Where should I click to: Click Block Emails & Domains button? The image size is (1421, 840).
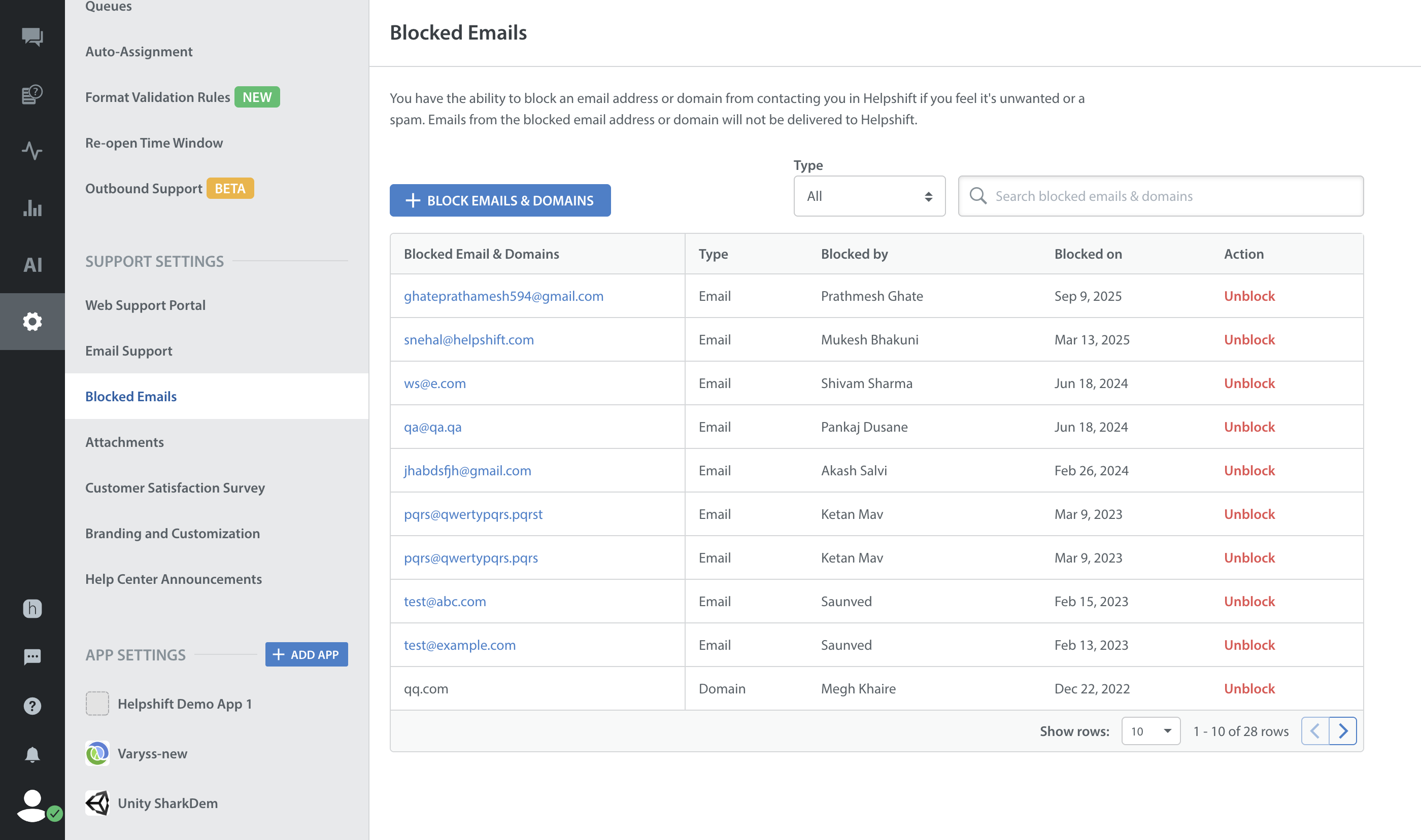500,200
